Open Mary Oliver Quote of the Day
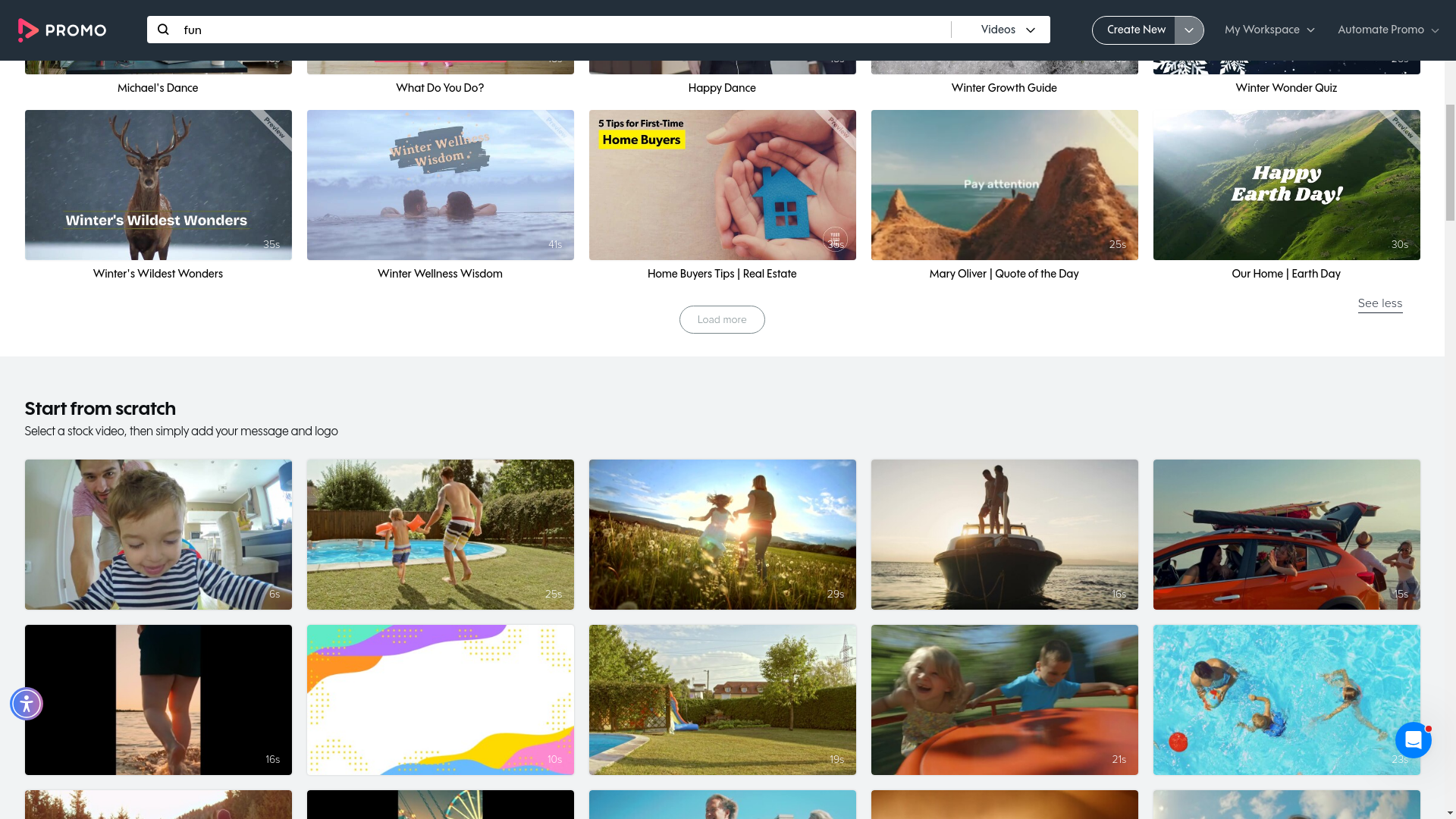 [x=1004, y=185]
